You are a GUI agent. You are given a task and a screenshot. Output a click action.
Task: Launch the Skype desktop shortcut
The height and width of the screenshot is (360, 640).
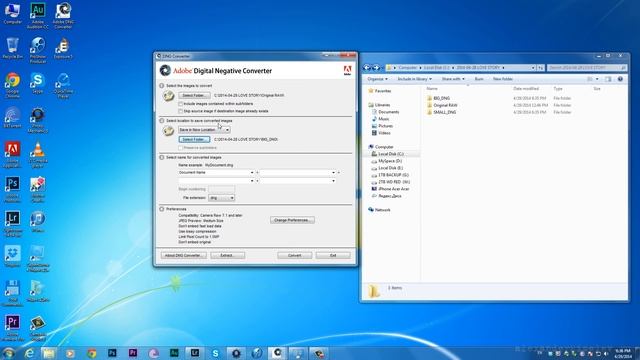click(38, 83)
